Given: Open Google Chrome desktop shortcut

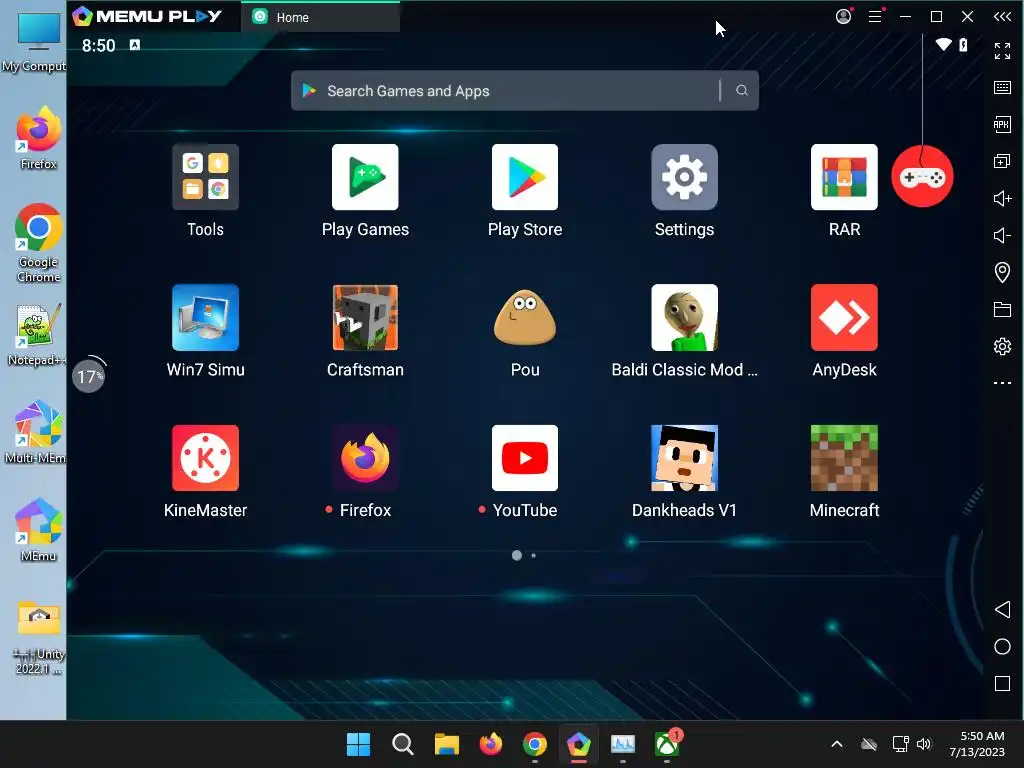Looking at the screenshot, I should (38, 244).
